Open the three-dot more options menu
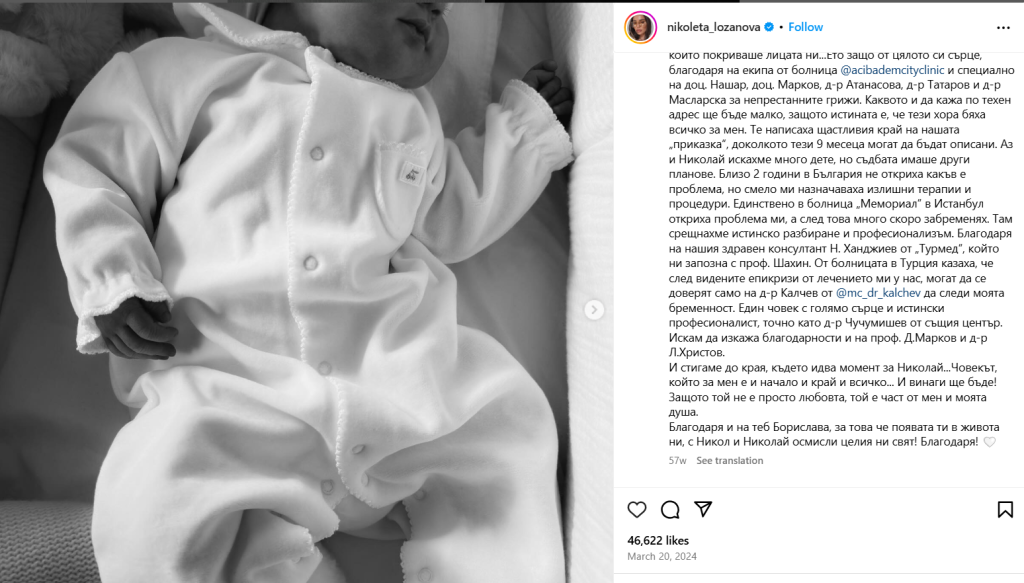1024x583 pixels. point(1004,27)
